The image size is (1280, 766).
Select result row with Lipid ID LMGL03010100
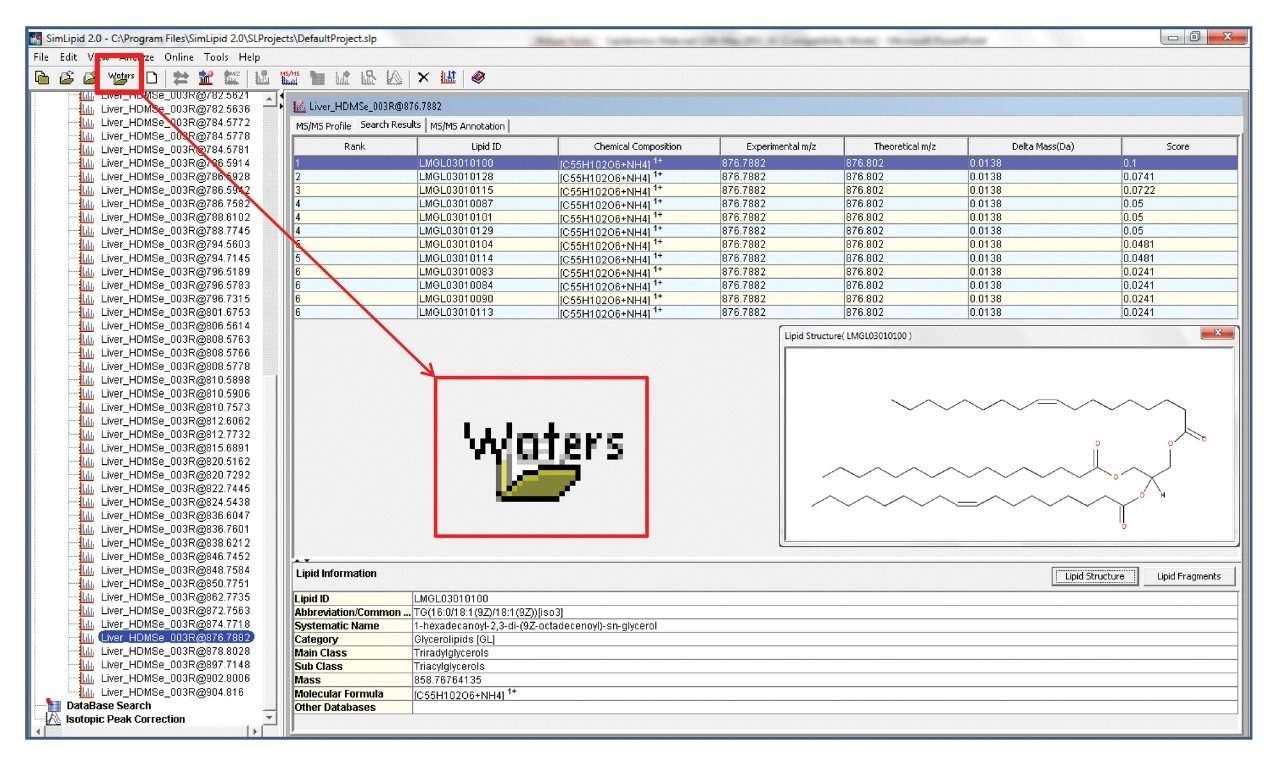764,162
